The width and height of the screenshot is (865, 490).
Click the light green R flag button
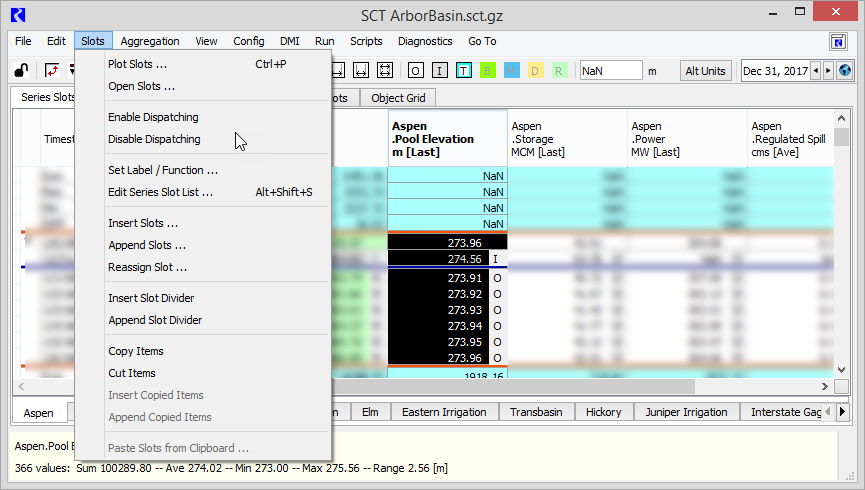559,71
